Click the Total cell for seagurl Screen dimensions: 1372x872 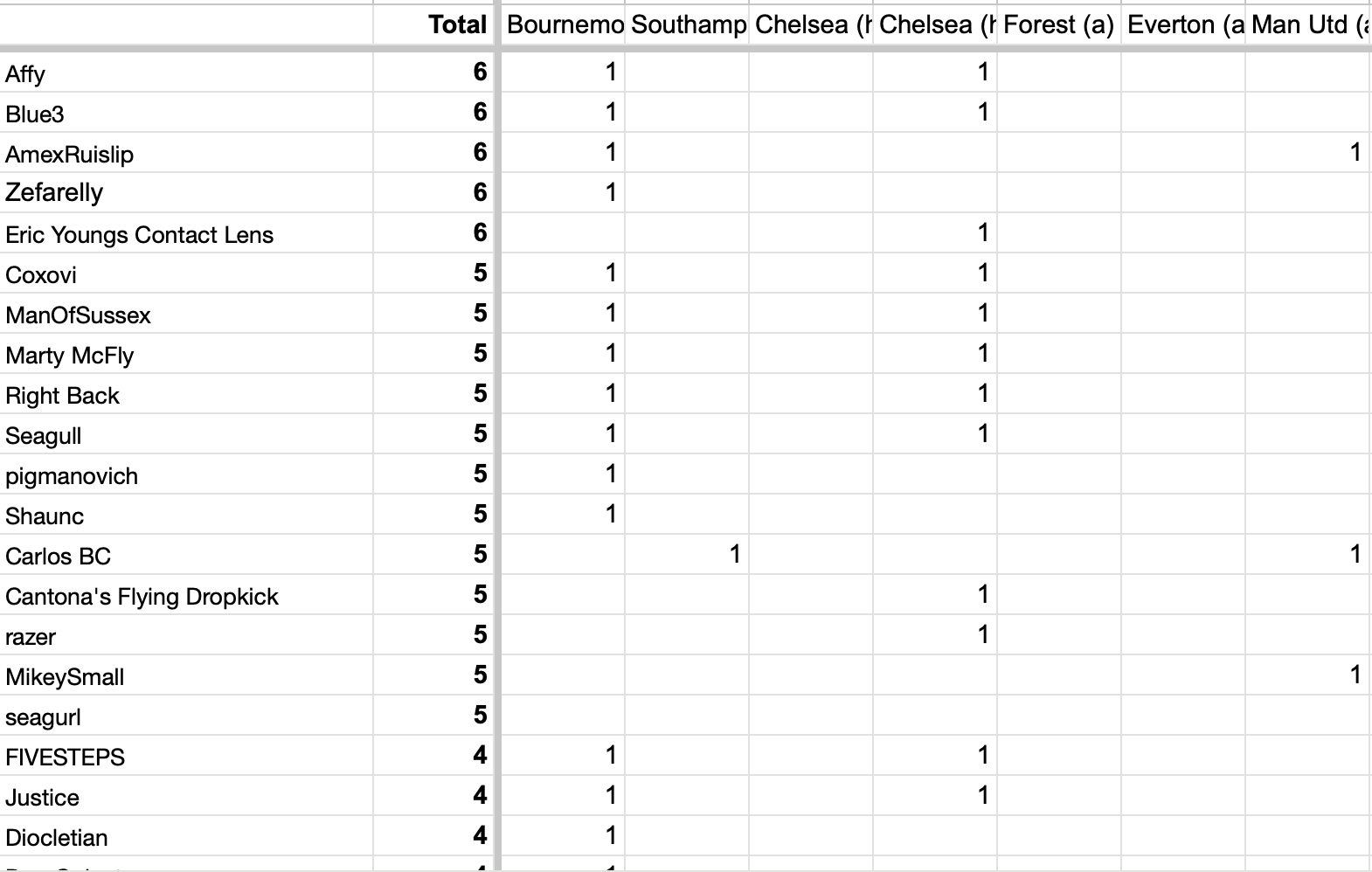click(433, 716)
